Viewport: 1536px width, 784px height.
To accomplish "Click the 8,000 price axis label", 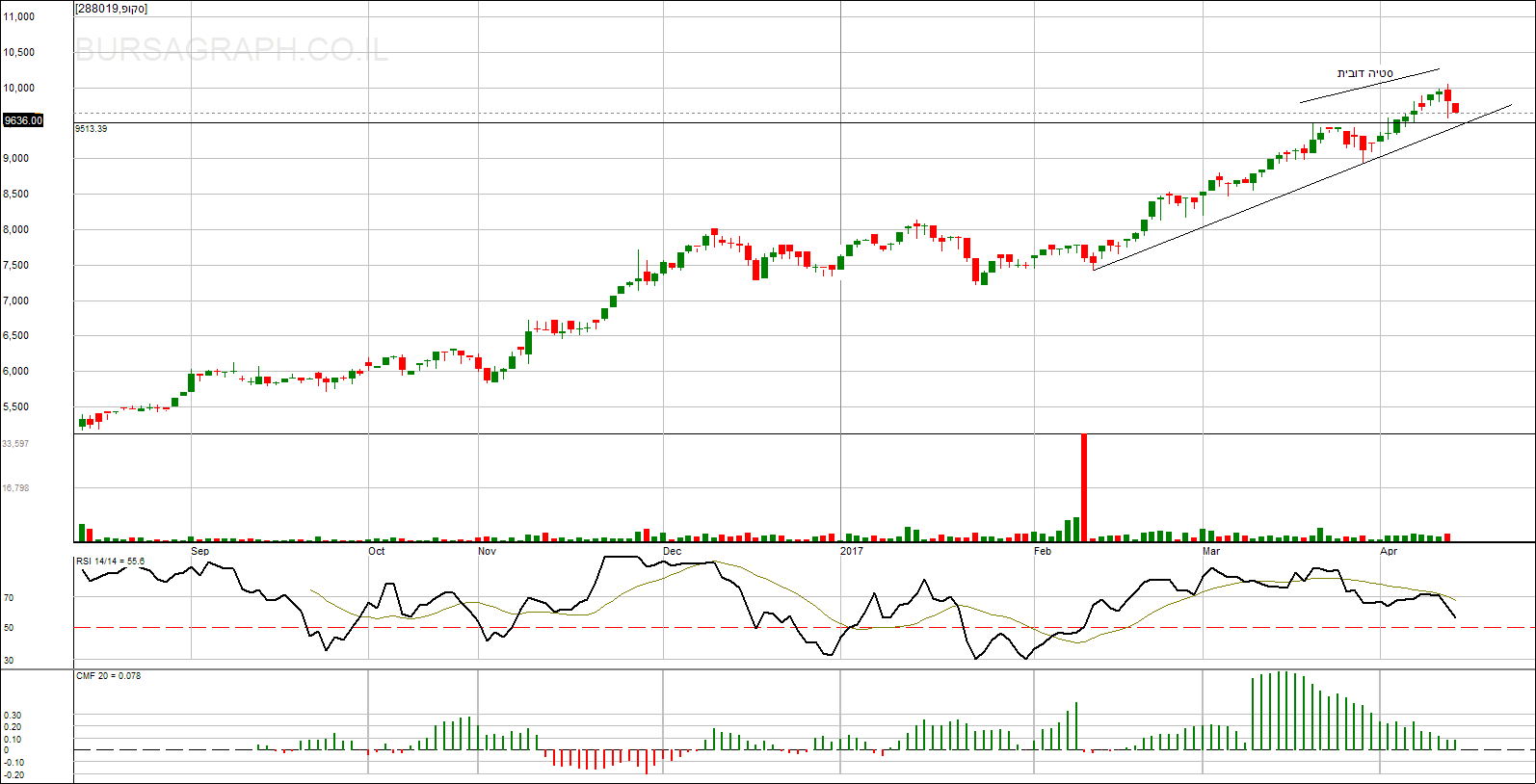I will tap(15, 229).
